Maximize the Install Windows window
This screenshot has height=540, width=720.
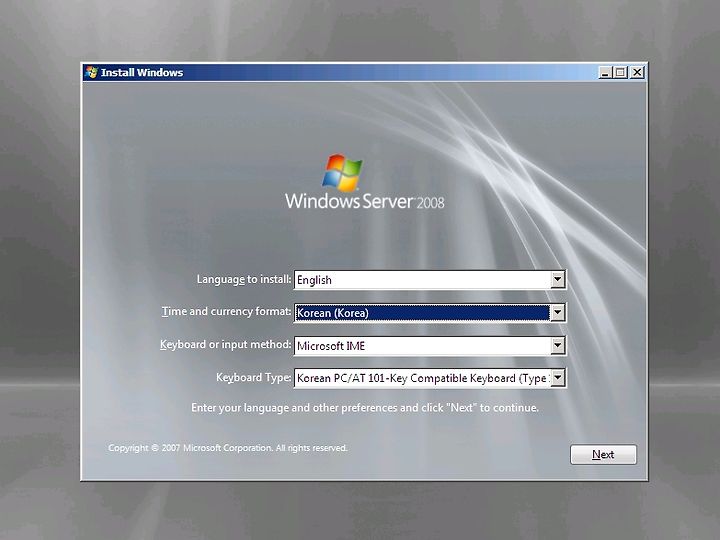620,72
